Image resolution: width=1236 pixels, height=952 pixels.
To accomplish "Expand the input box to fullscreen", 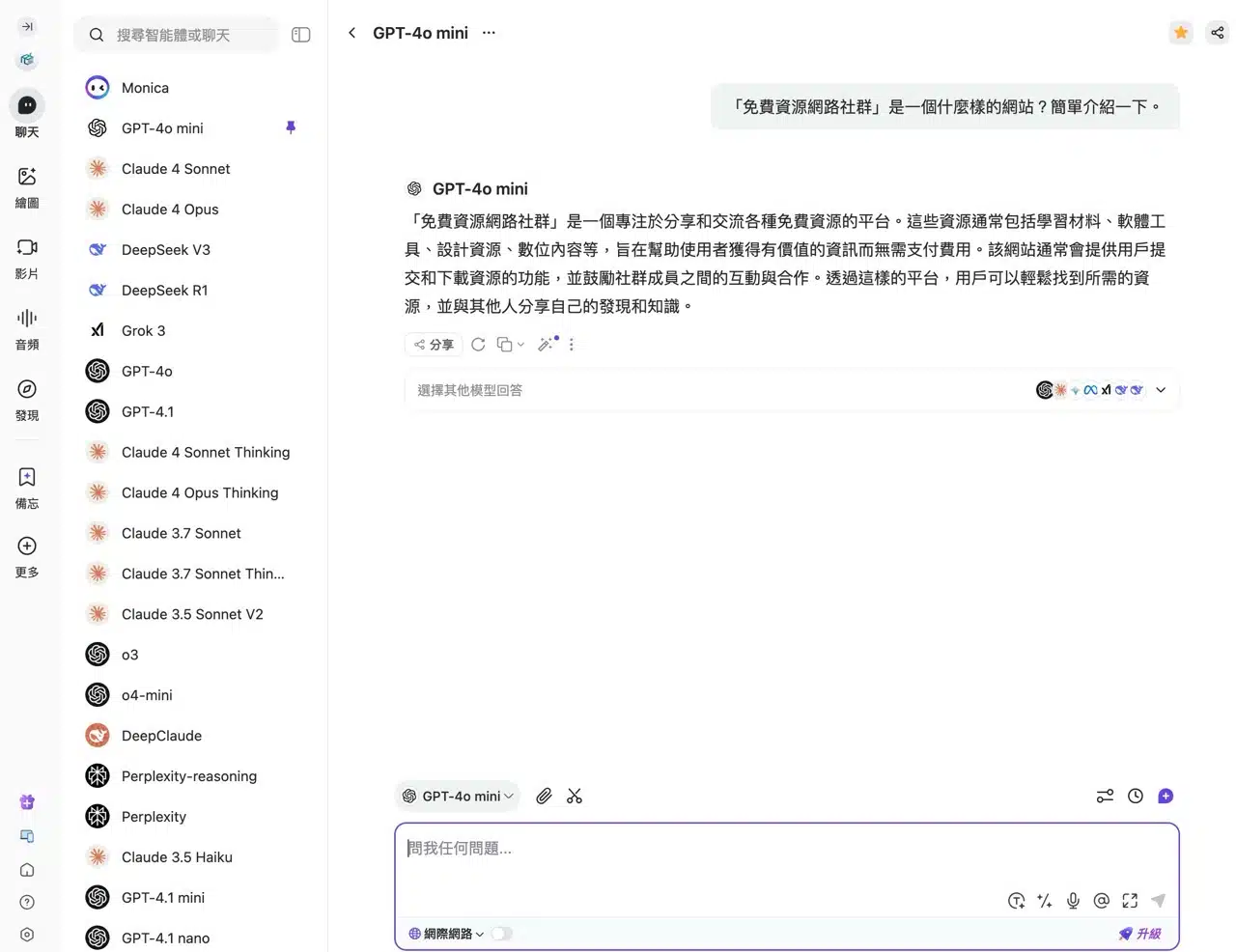I will (x=1130, y=901).
